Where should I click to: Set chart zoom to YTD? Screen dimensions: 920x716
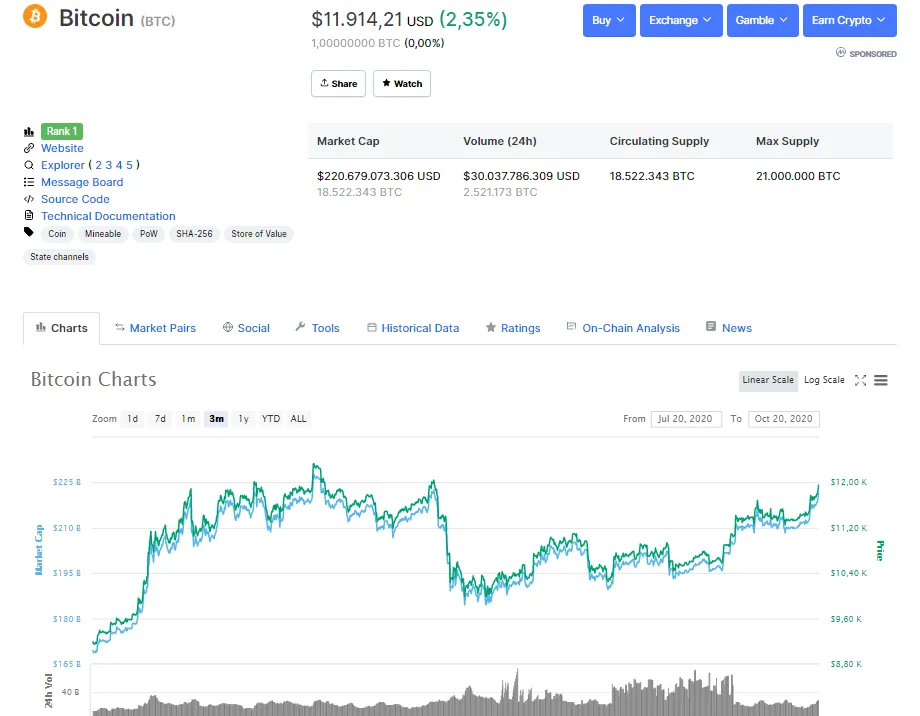point(270,418)
